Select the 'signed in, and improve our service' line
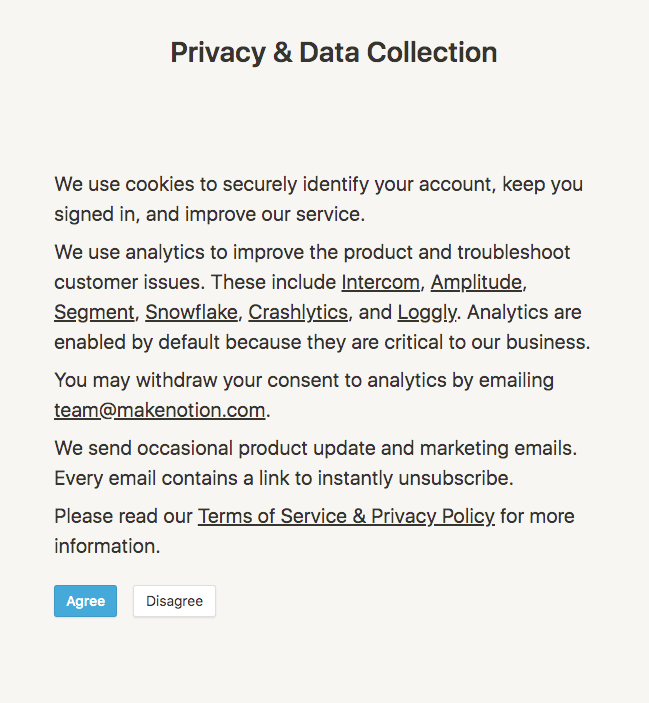Screen dimensions: 649x703 (210, 214)
